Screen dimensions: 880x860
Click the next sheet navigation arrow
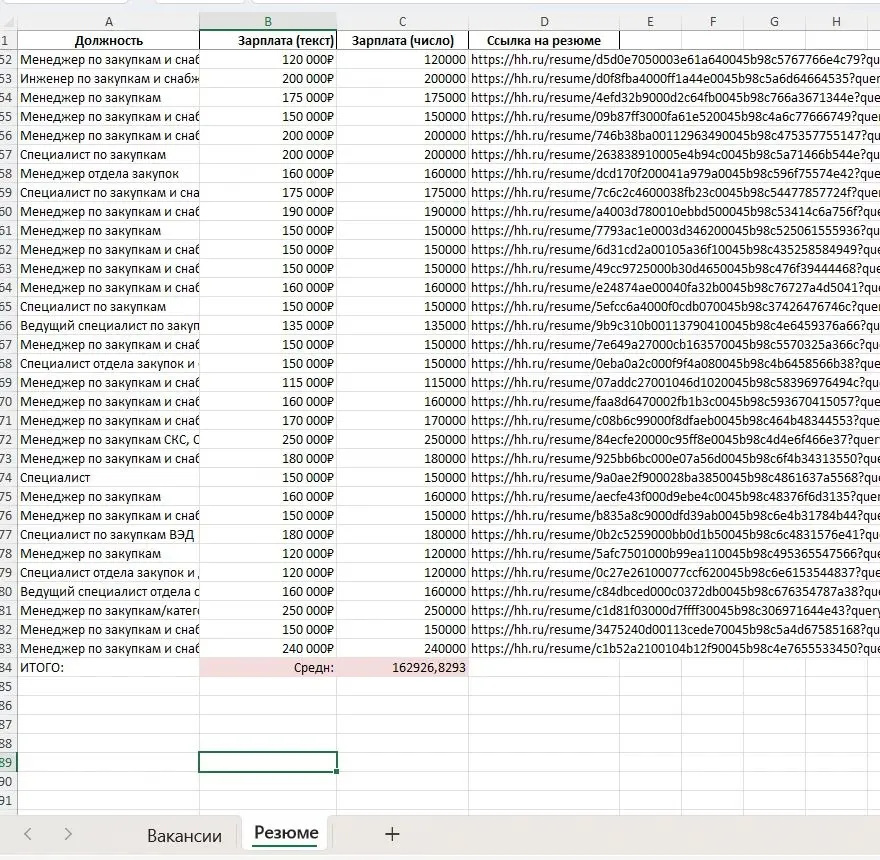pos(68,834)
